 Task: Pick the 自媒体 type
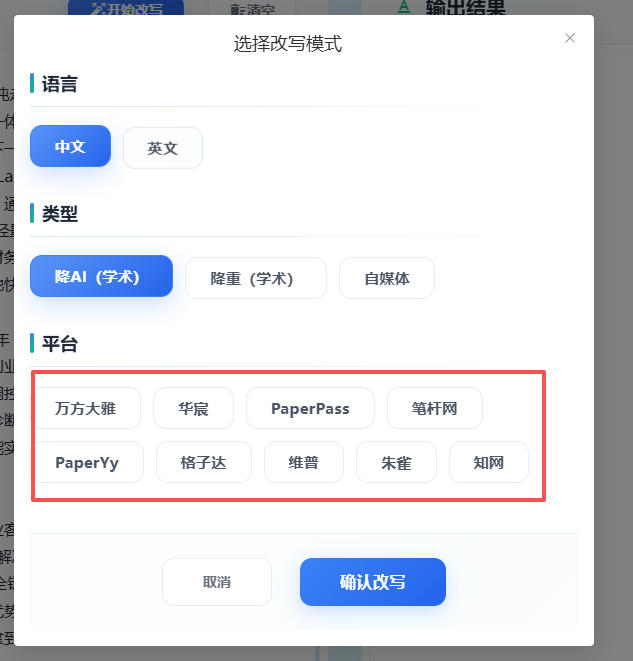(387, 278)
